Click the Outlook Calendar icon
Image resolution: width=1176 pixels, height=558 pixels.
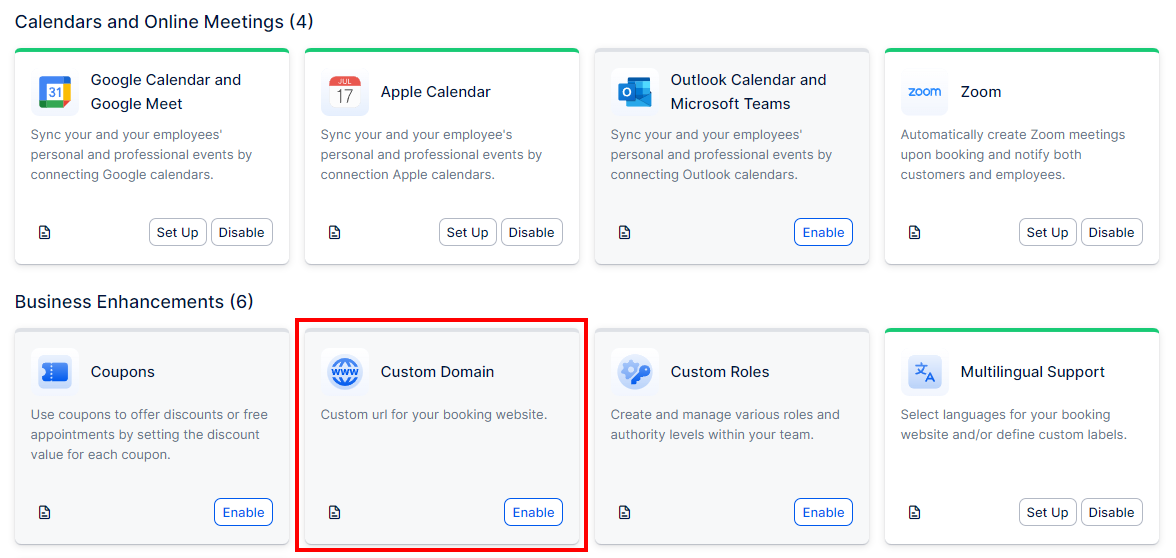click(x=635, y=92)
